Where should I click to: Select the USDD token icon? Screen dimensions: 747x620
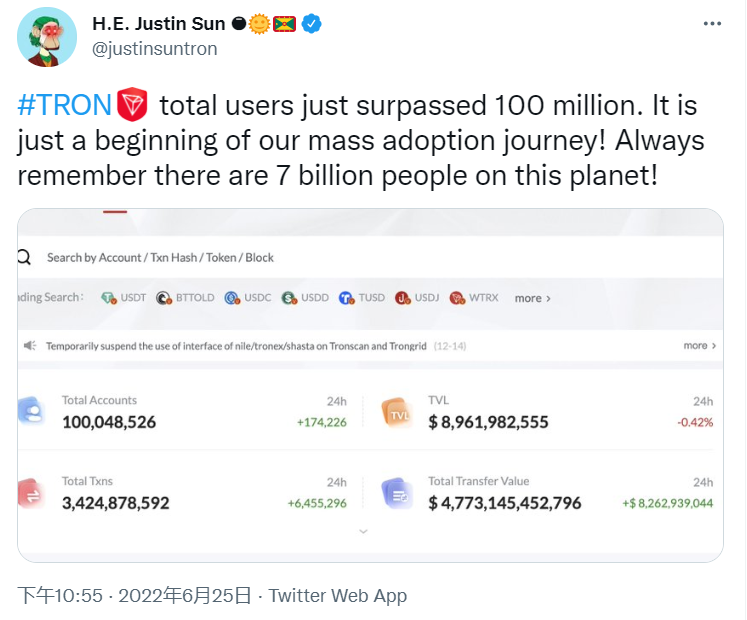289,298
